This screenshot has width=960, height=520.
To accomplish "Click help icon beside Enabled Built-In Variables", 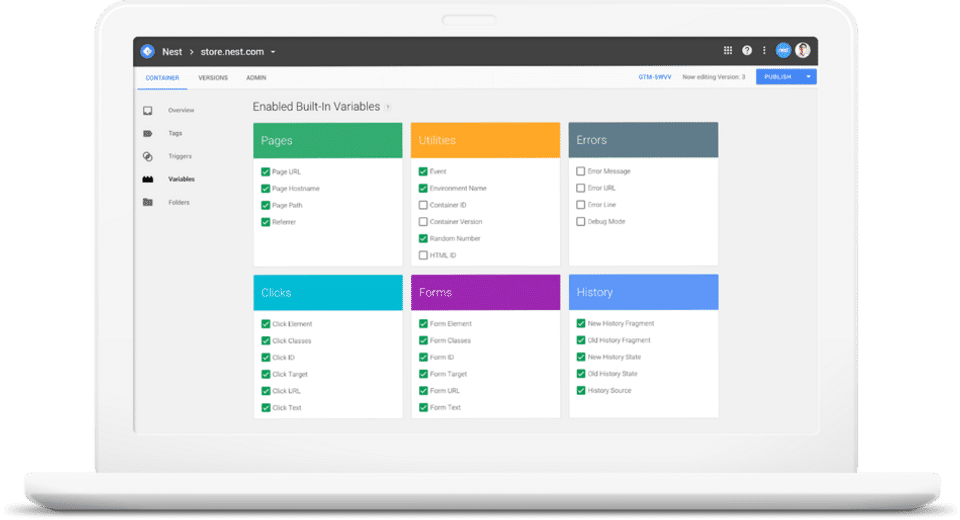I will tap(388, 107).
